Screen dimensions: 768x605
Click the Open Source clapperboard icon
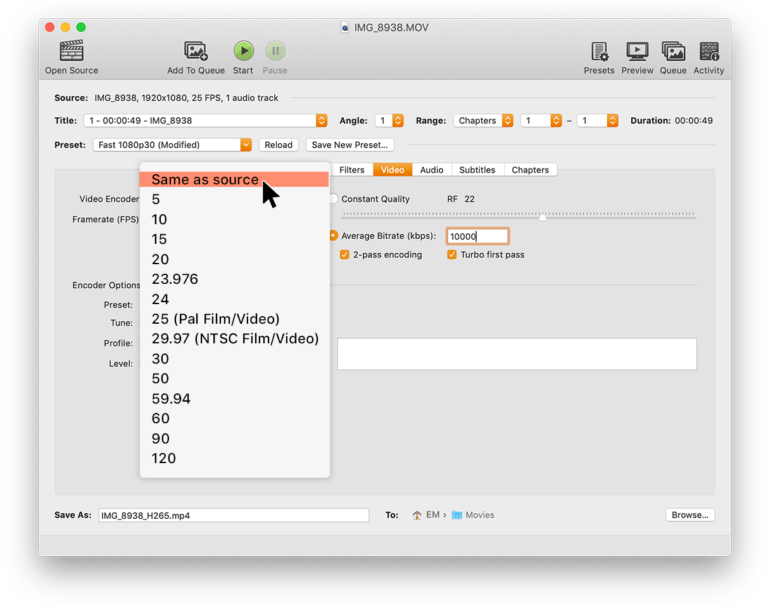click(71, 50)
